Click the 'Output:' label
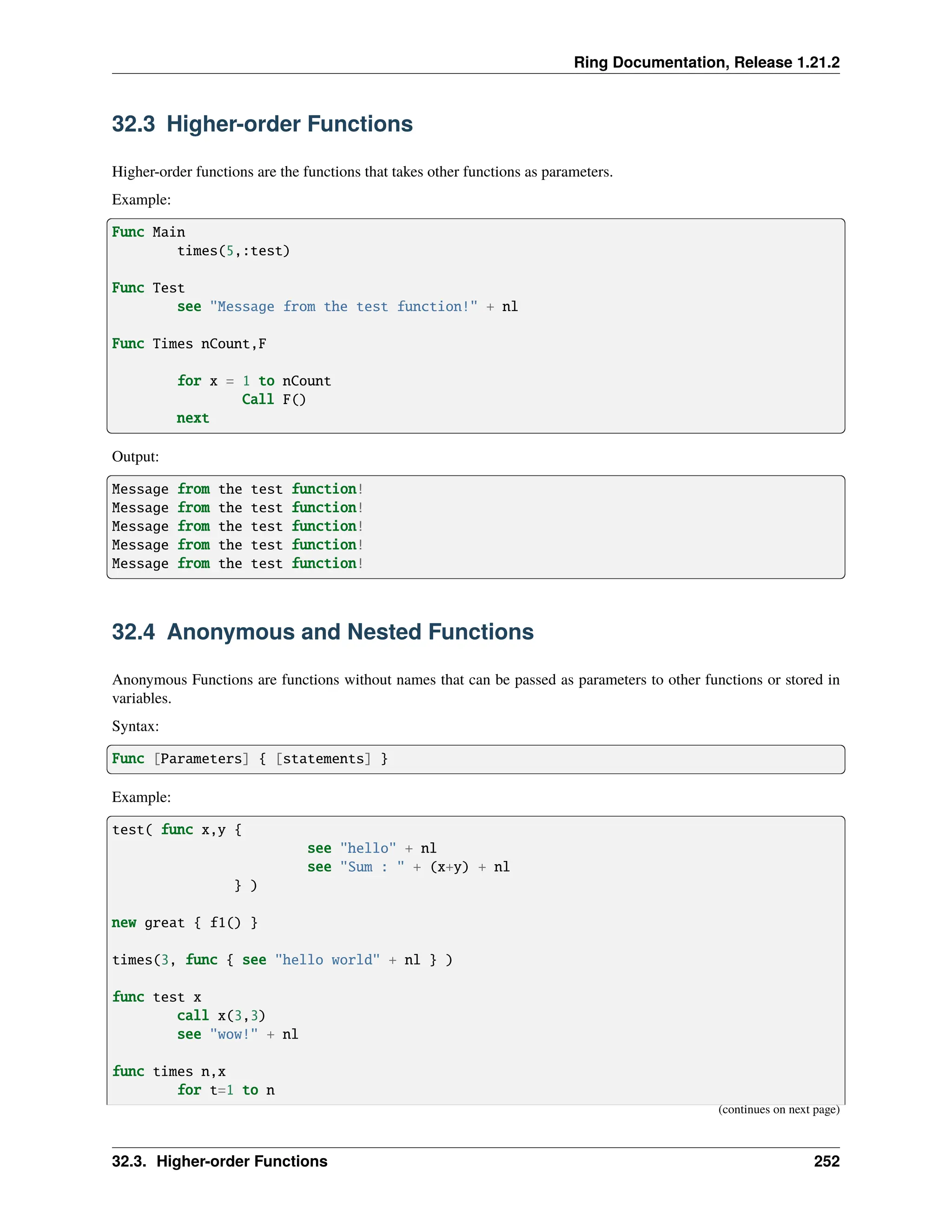This screenshot has width=952, height=1232. (x=135, y=457)
